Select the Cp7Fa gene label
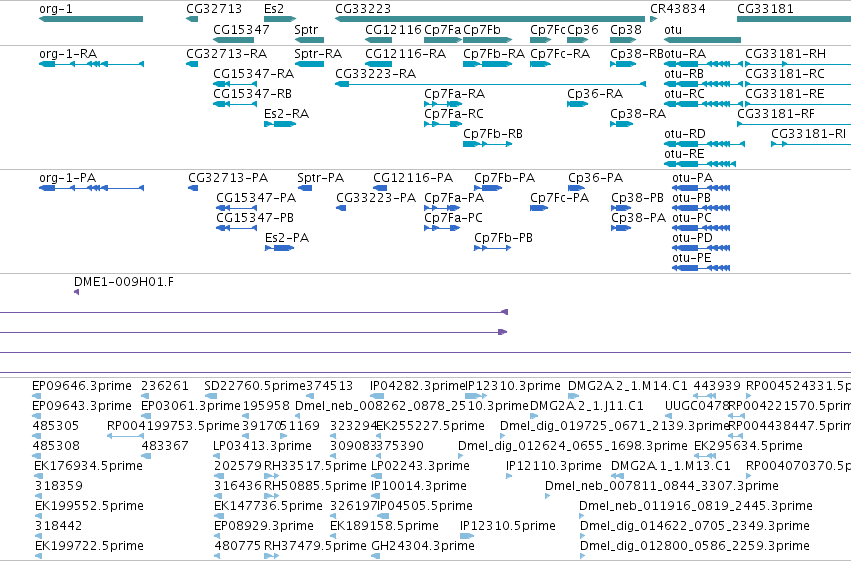The height and width of the screenshot is (561, 851). click(x=443, y=29)
